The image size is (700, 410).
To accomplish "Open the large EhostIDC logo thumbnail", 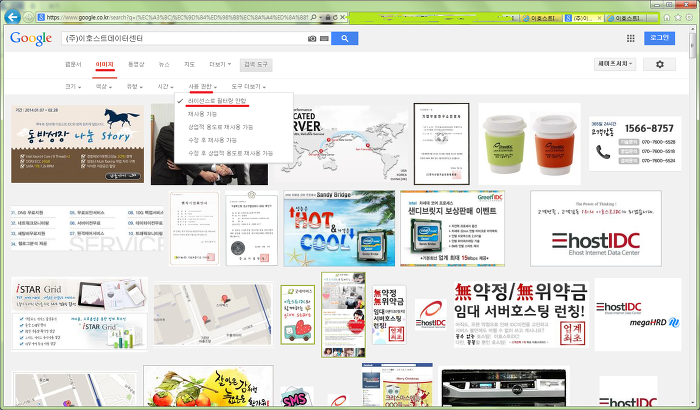I will pyautogui.click(x=596, y=229).
